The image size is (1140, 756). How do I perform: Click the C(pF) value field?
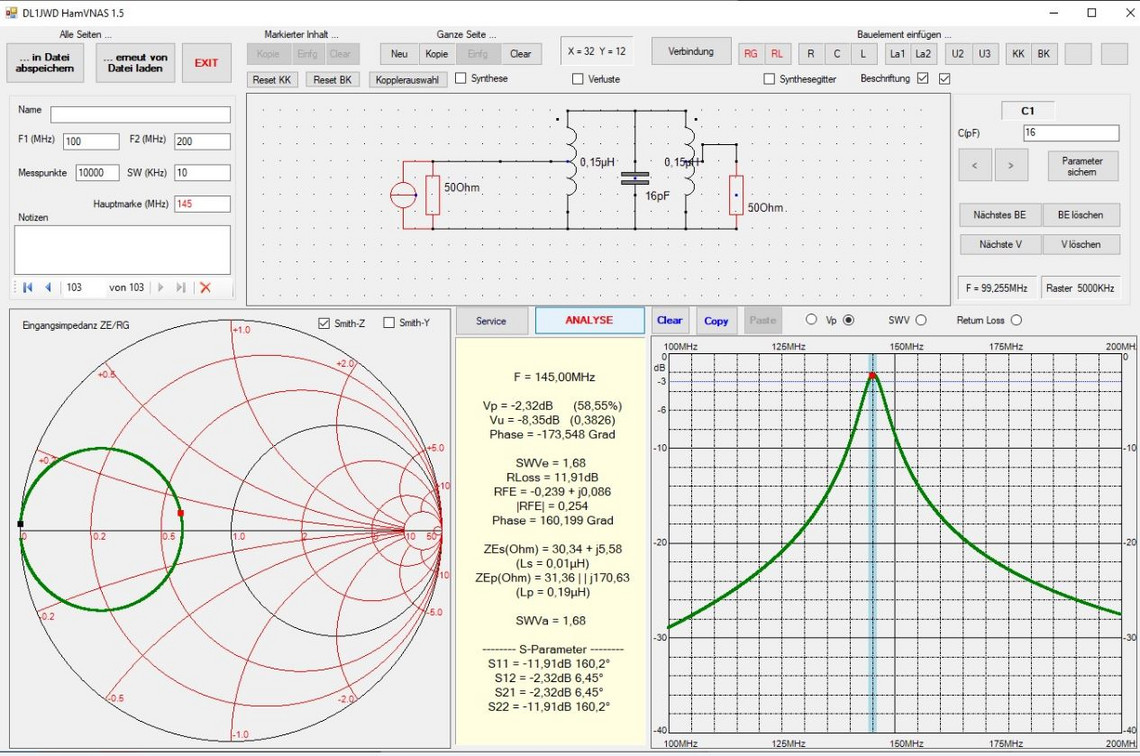pyautogui.click(x=1071, y=133)
